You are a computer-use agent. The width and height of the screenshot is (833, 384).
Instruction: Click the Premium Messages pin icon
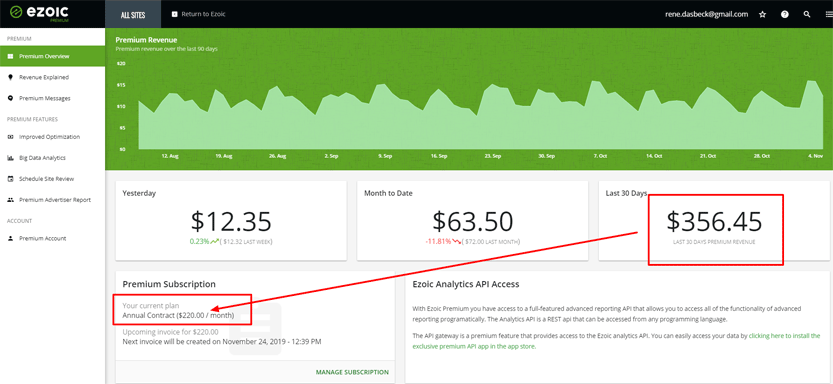pyautogui.click(x=10, y=98)
